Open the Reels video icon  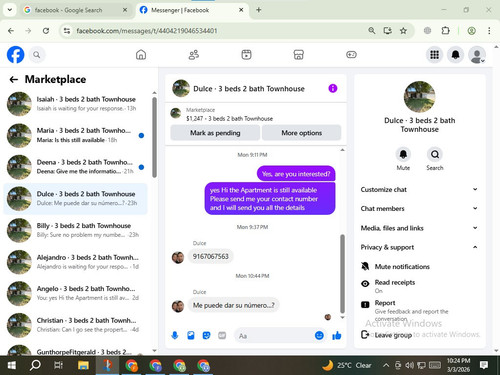pos(246,55)
